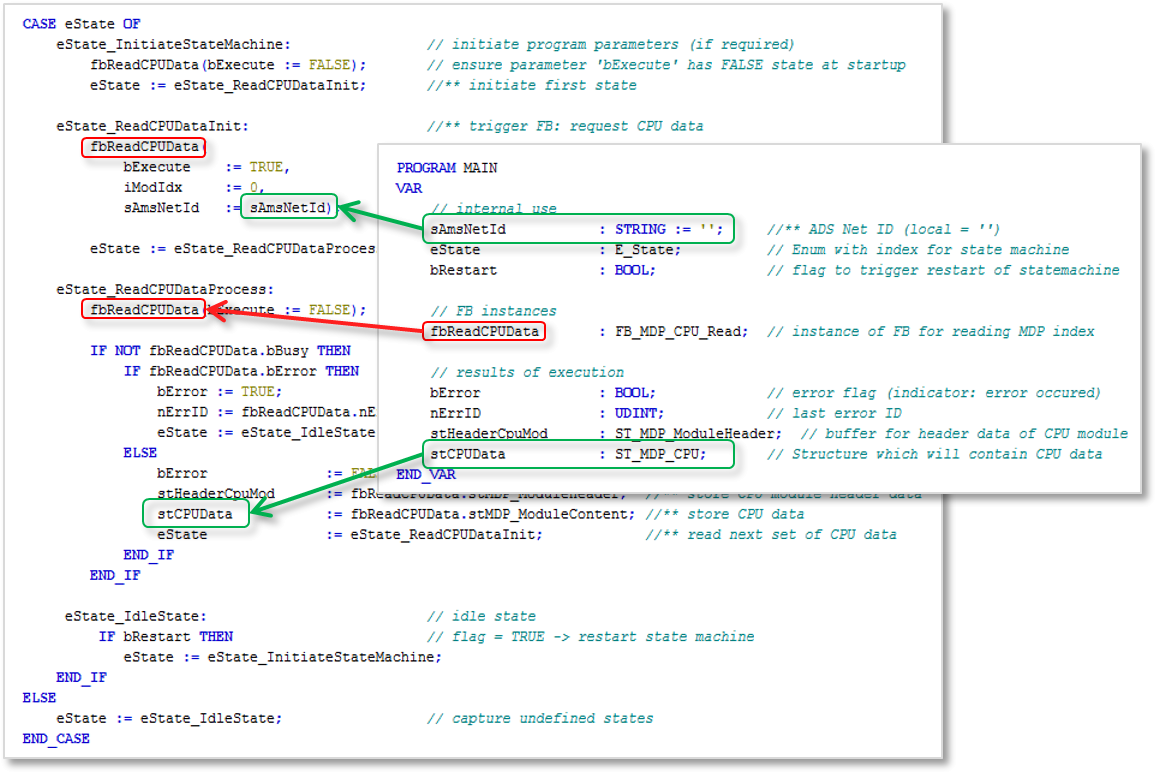The width and height of the screenshot is (1159, 774).
Task: Click 'IF NOT fbReadCPUData.bBusy THEN' line
Action: click(220, 350)
